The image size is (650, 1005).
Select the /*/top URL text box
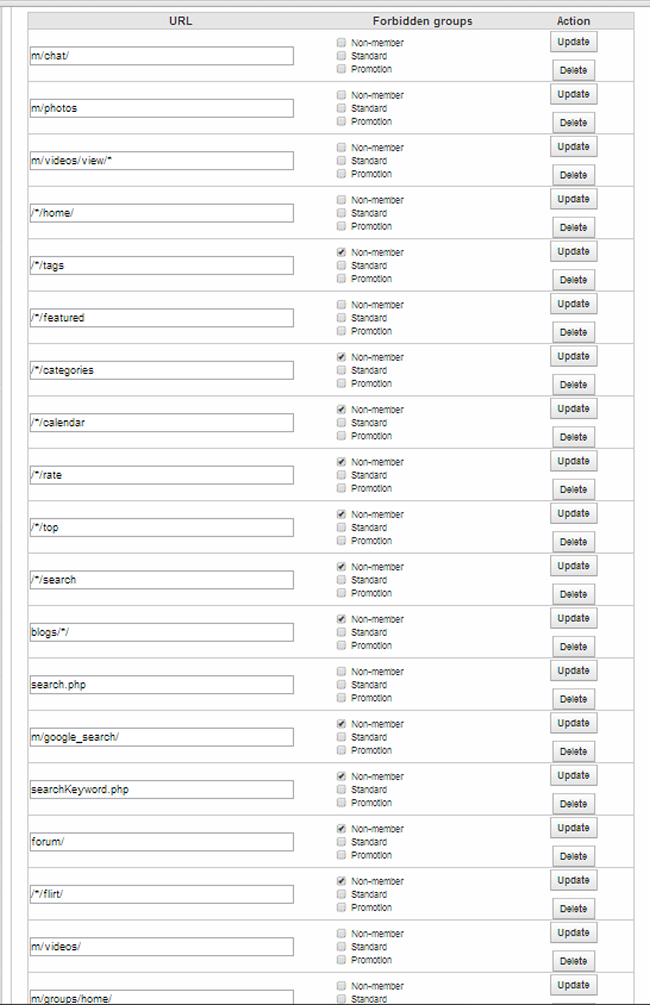click(161, 527)
